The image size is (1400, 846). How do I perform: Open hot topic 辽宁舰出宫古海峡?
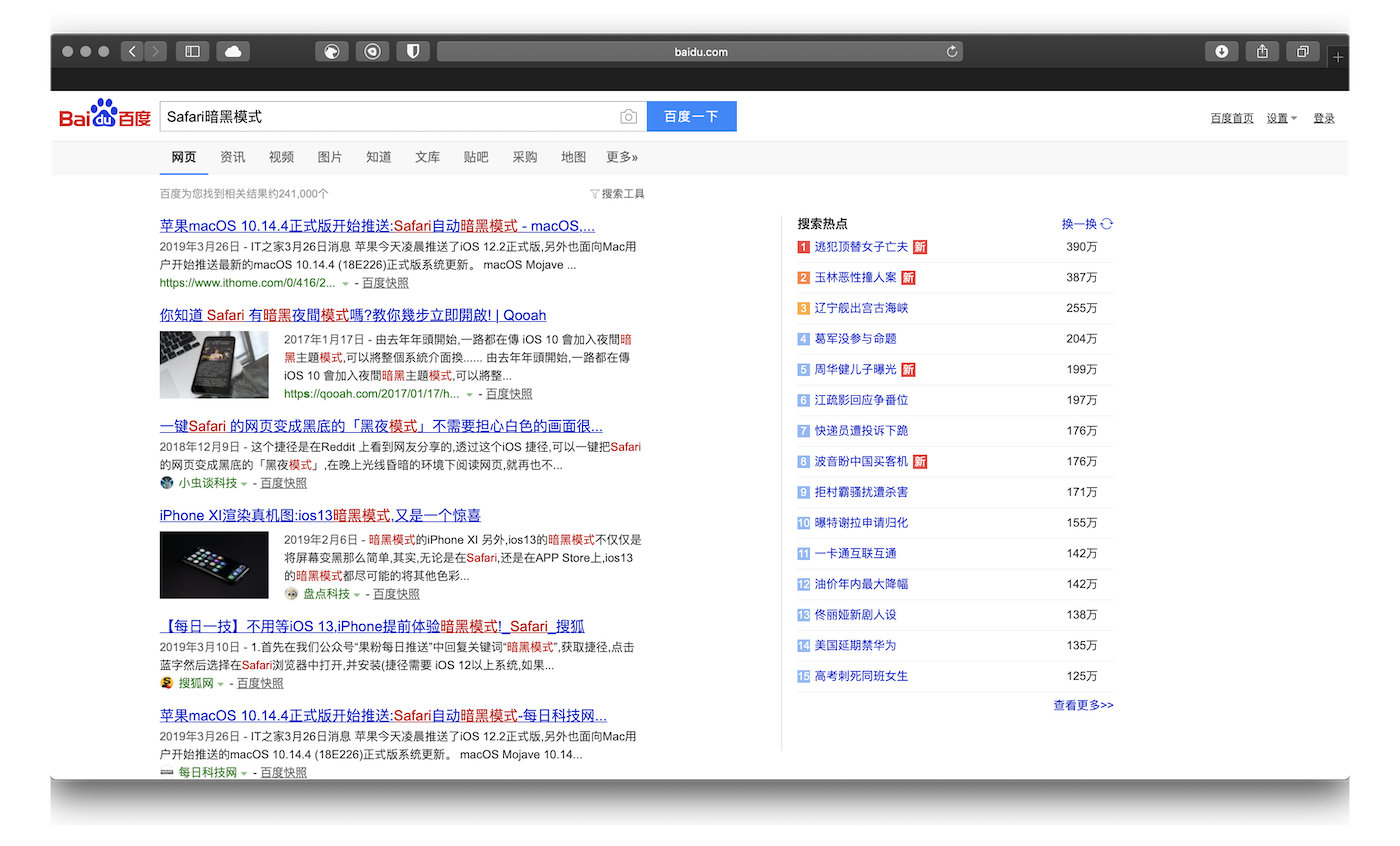(x=861, y=308)
